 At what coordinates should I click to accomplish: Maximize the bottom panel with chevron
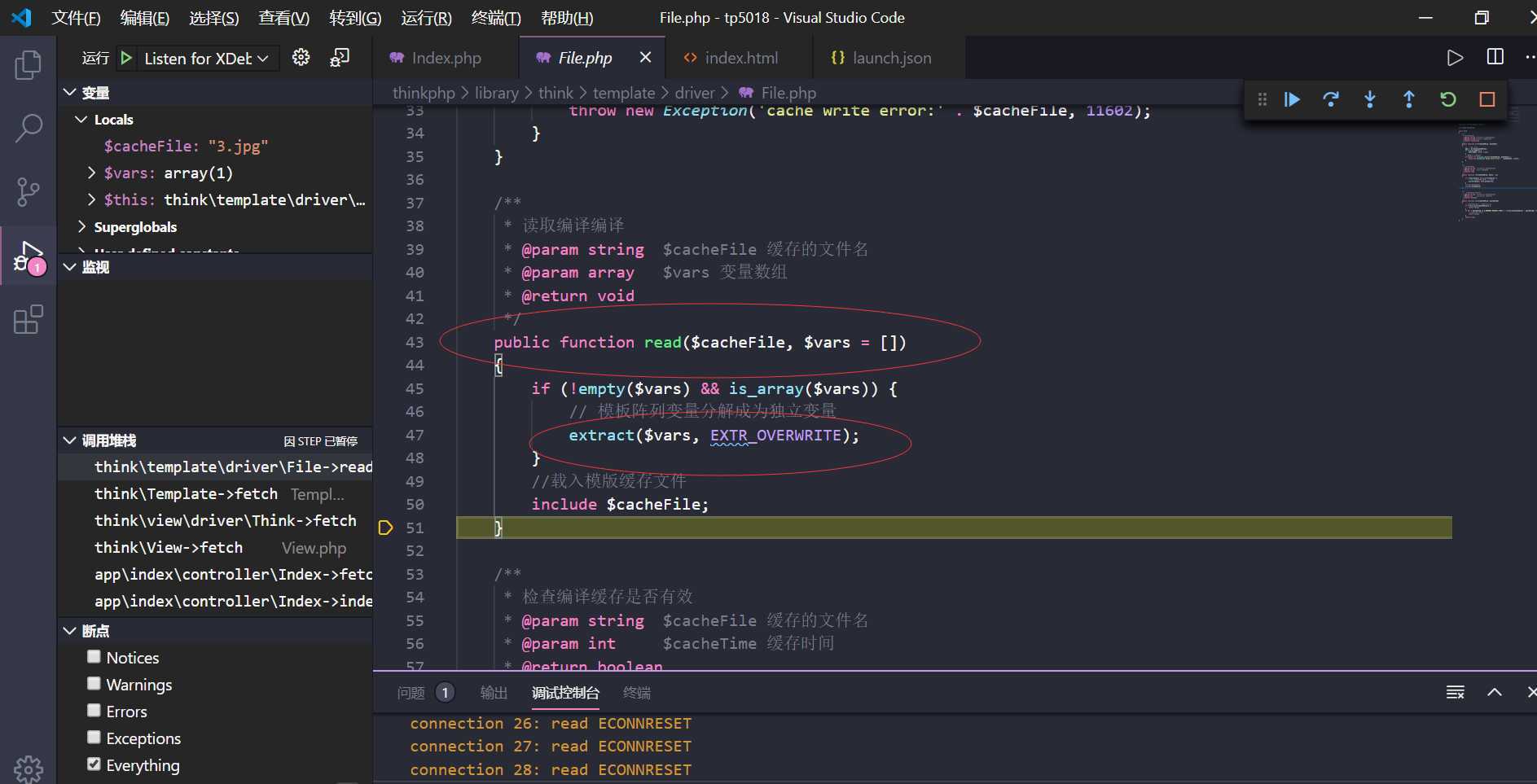pos(1495,692)
